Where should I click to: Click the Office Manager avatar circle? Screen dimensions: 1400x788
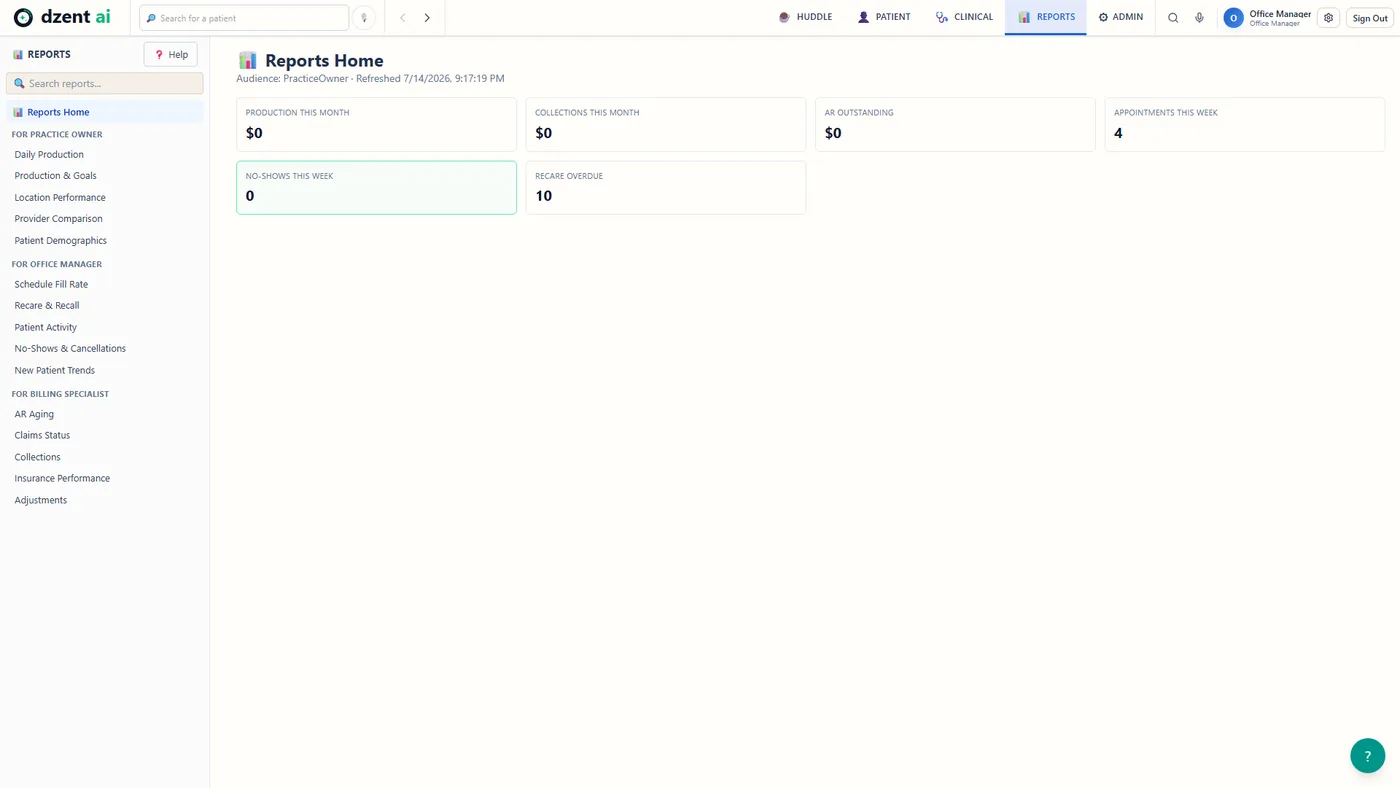pyautogui.click(x=1233, y=18)
